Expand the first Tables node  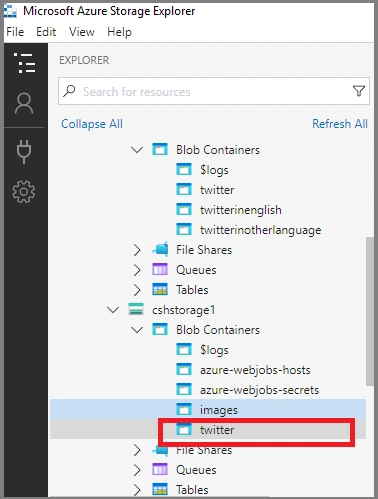click(137, 290)
